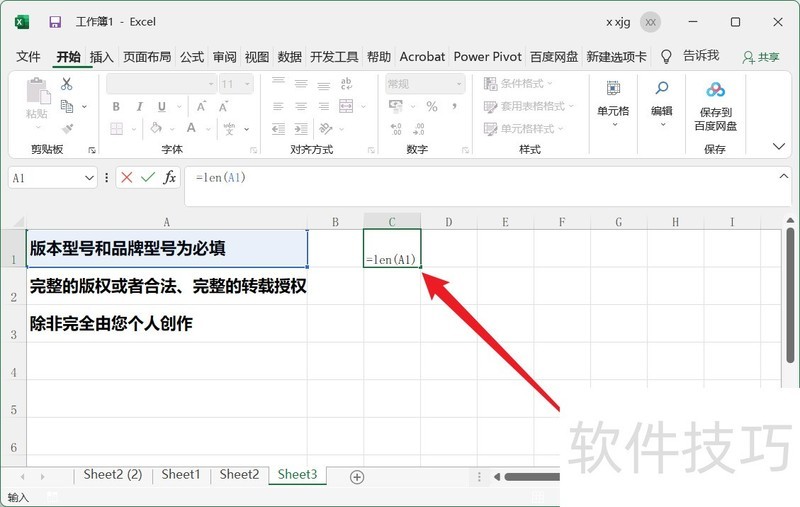Click the Cut scissors icon
Image resolution: width=800 pixels, height=507 pixels.
pyautogui.click(x=67, y=85)
